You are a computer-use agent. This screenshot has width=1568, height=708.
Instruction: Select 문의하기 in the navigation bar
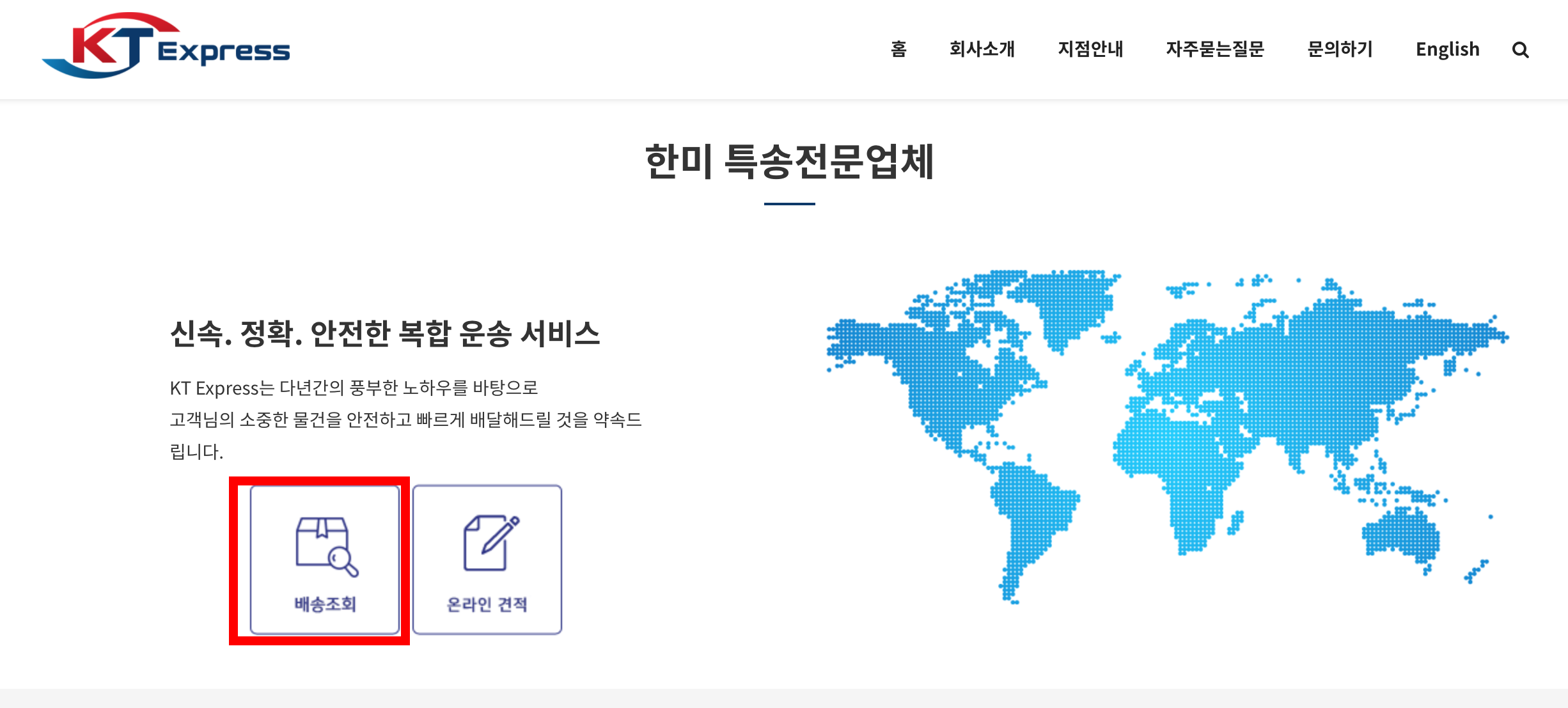1340,49
